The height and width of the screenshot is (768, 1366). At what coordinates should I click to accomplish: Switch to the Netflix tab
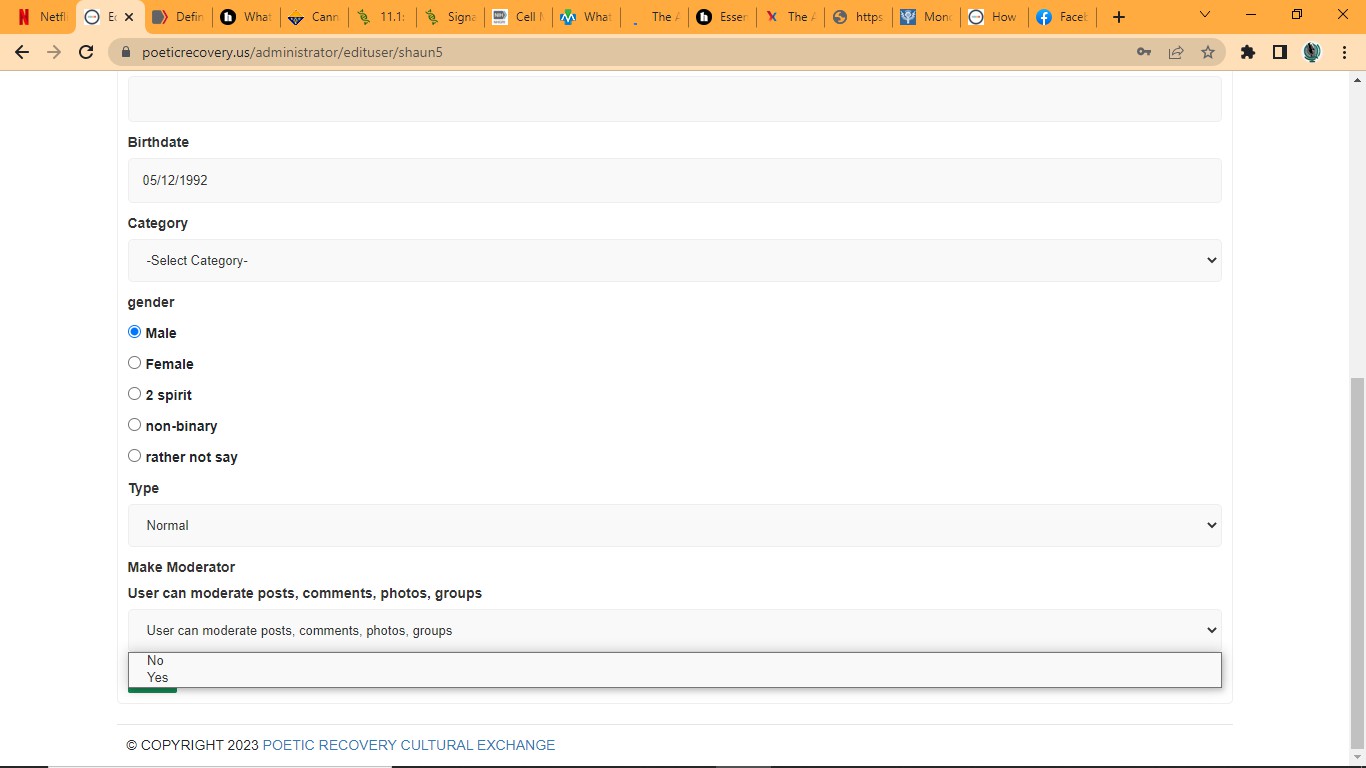click(42, 17)
